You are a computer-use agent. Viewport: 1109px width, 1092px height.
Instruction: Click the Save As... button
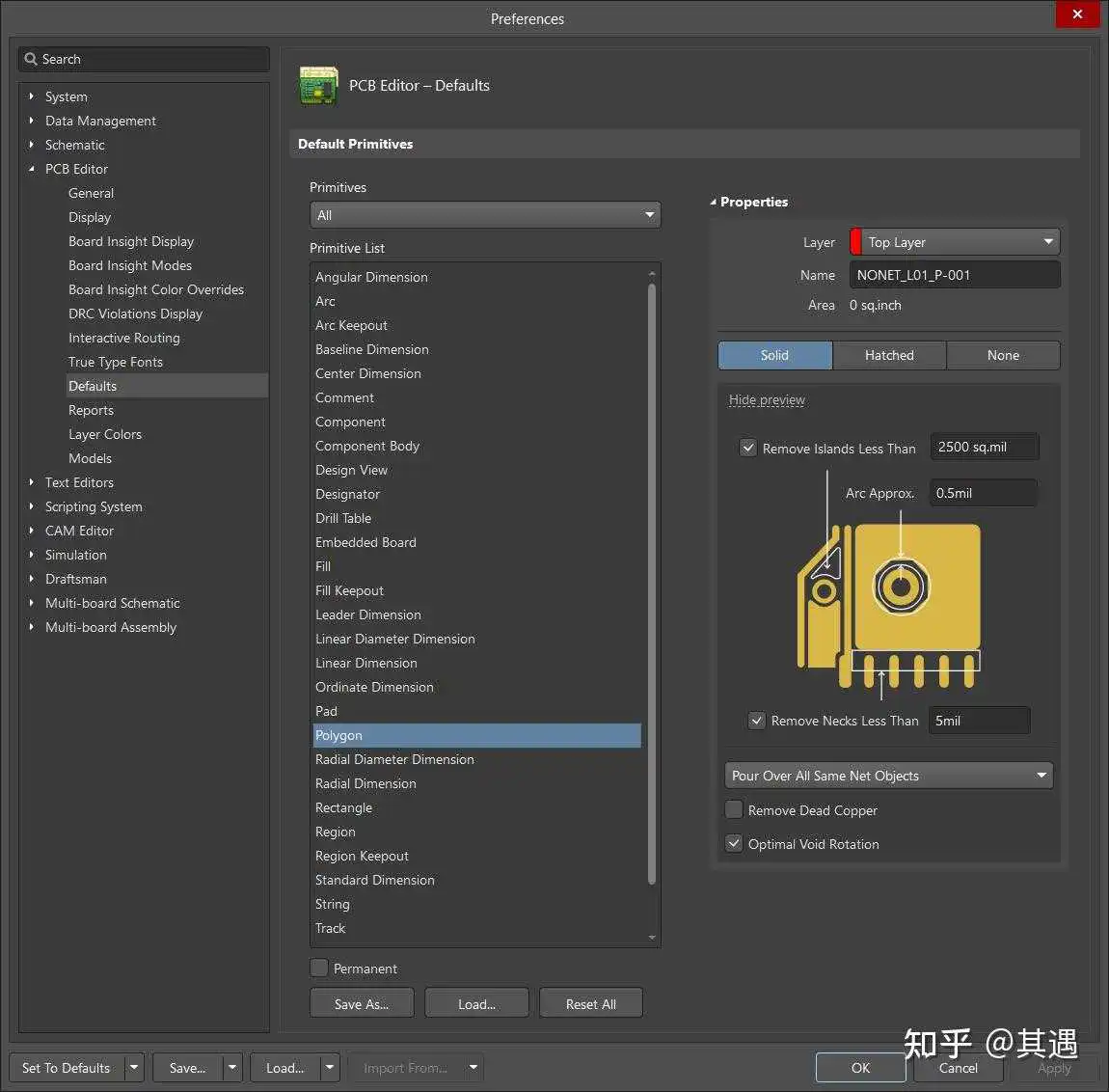click(362, 1003)
